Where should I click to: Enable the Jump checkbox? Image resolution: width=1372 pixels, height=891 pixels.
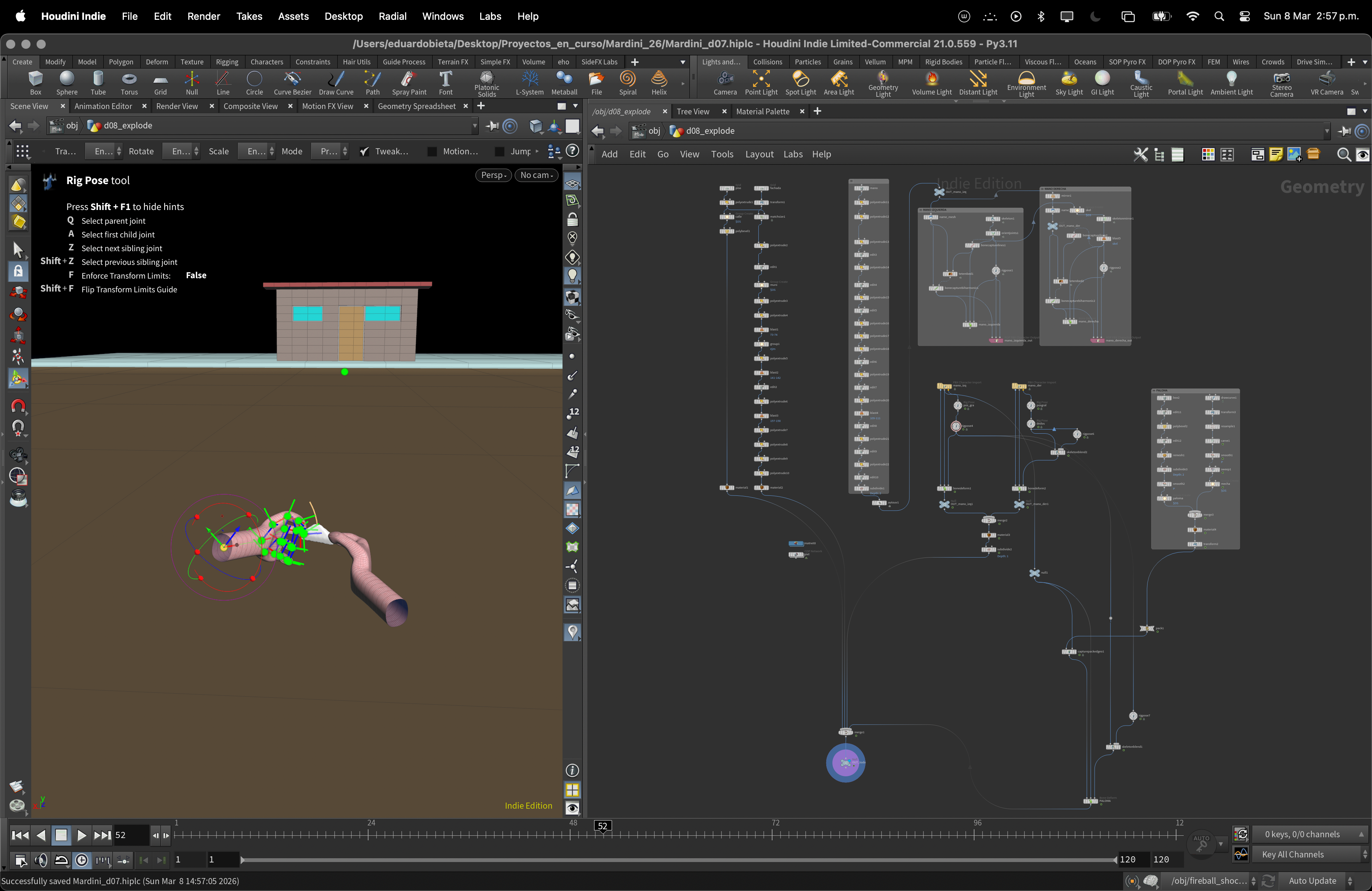[500, 152]
